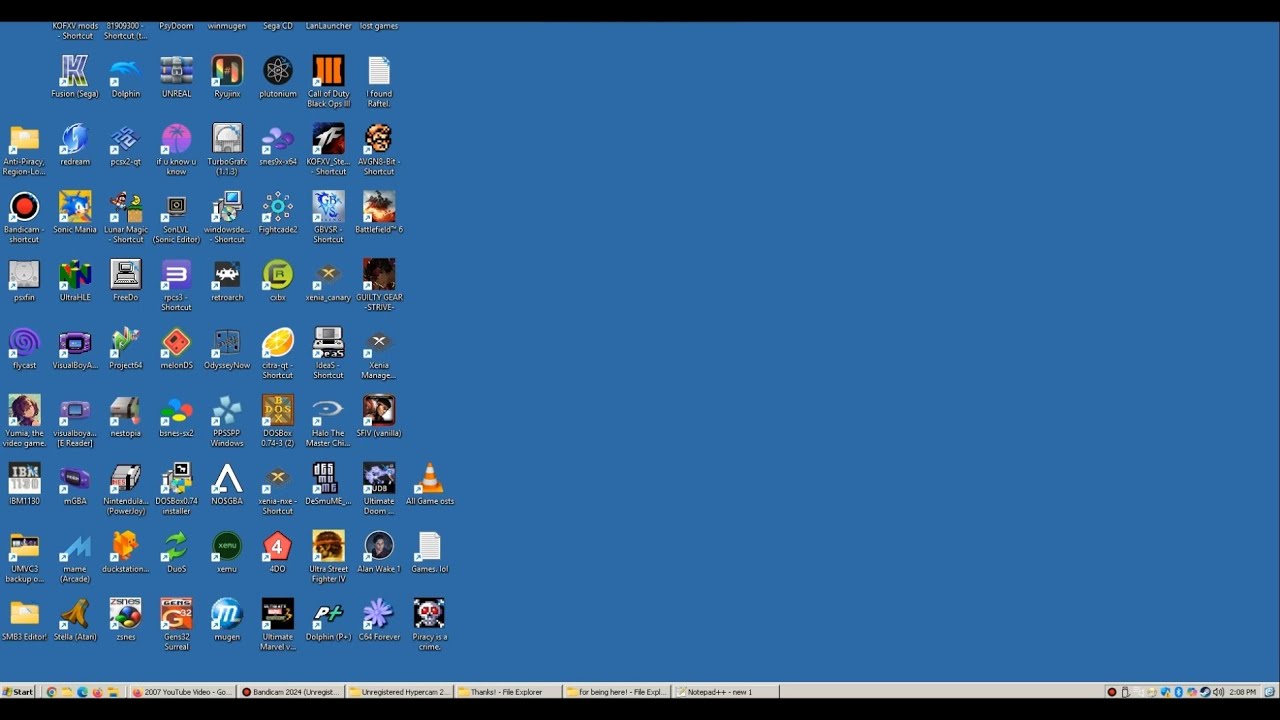Viewport: 1280px width, 720px height.
Task: Switch to Unregistered Hypercam 2 taskbar button
Action: click(400, 692)
